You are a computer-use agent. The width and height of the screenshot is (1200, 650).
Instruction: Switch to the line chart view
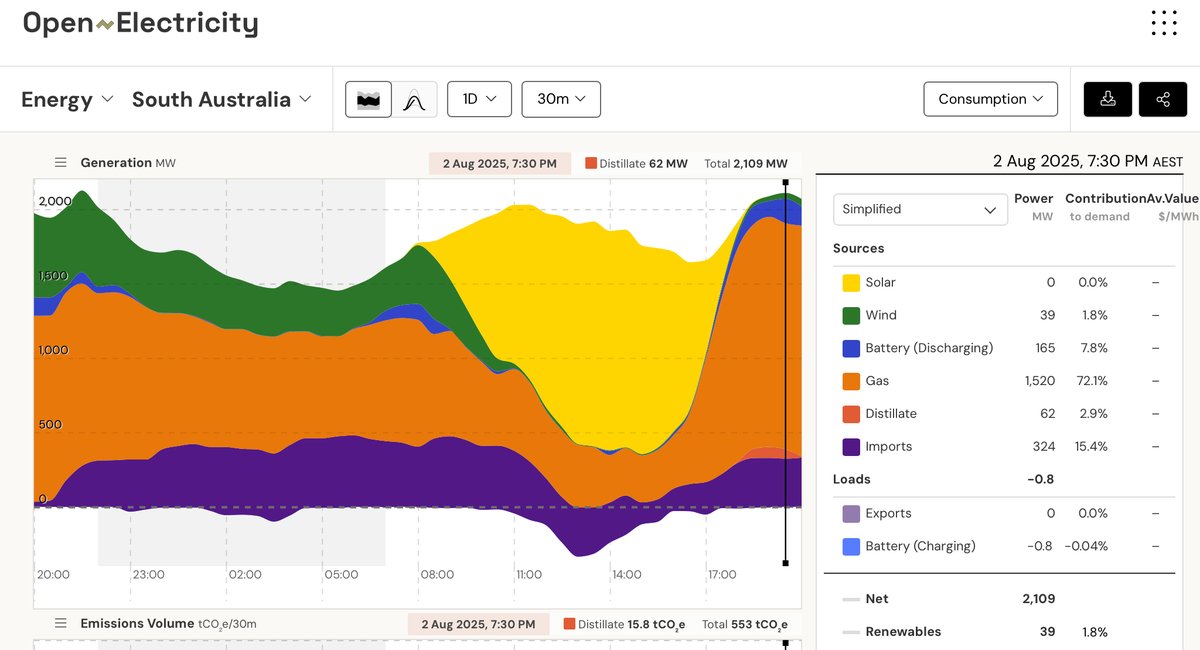coord(415,99)
